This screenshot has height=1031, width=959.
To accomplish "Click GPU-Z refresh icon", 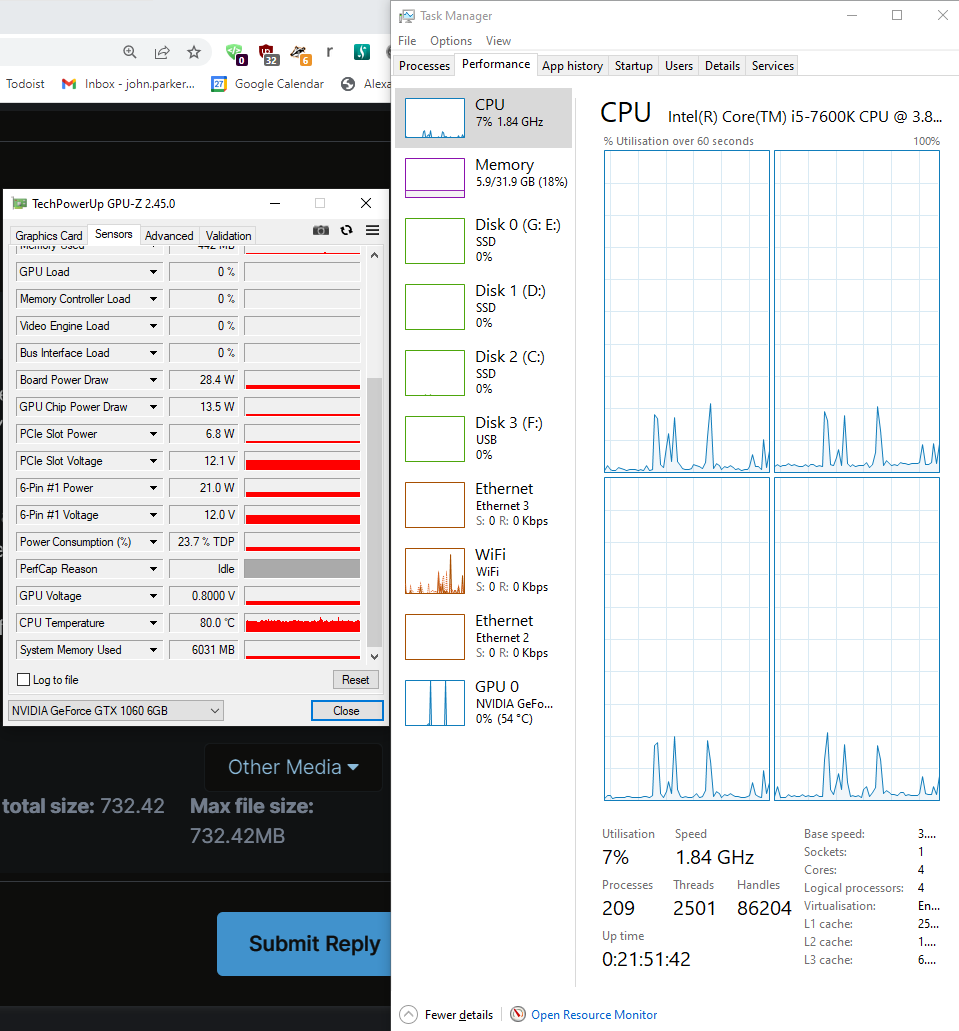I will tap(347, 230).
